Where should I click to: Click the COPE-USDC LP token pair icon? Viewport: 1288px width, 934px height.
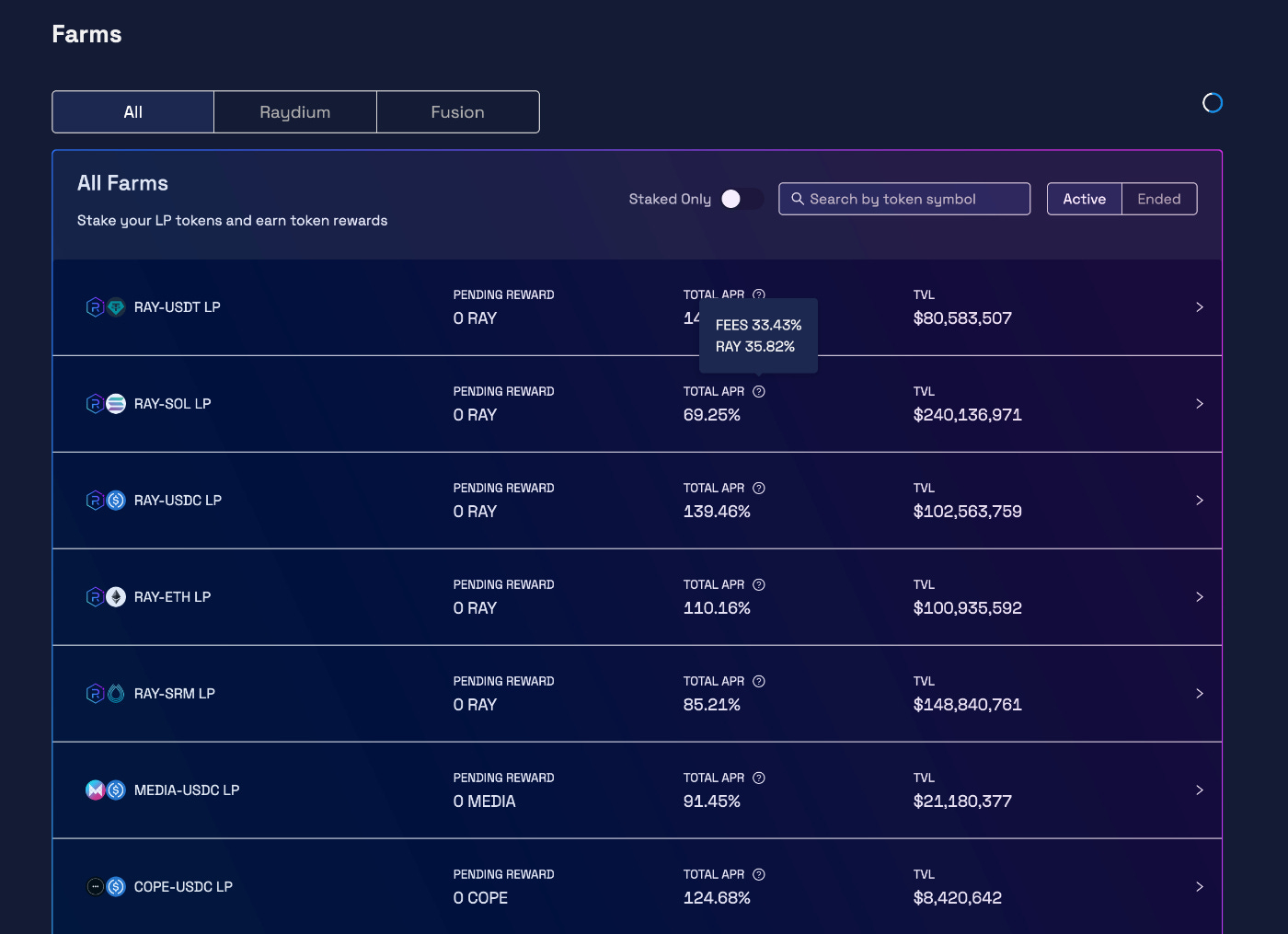click(105, 887)
